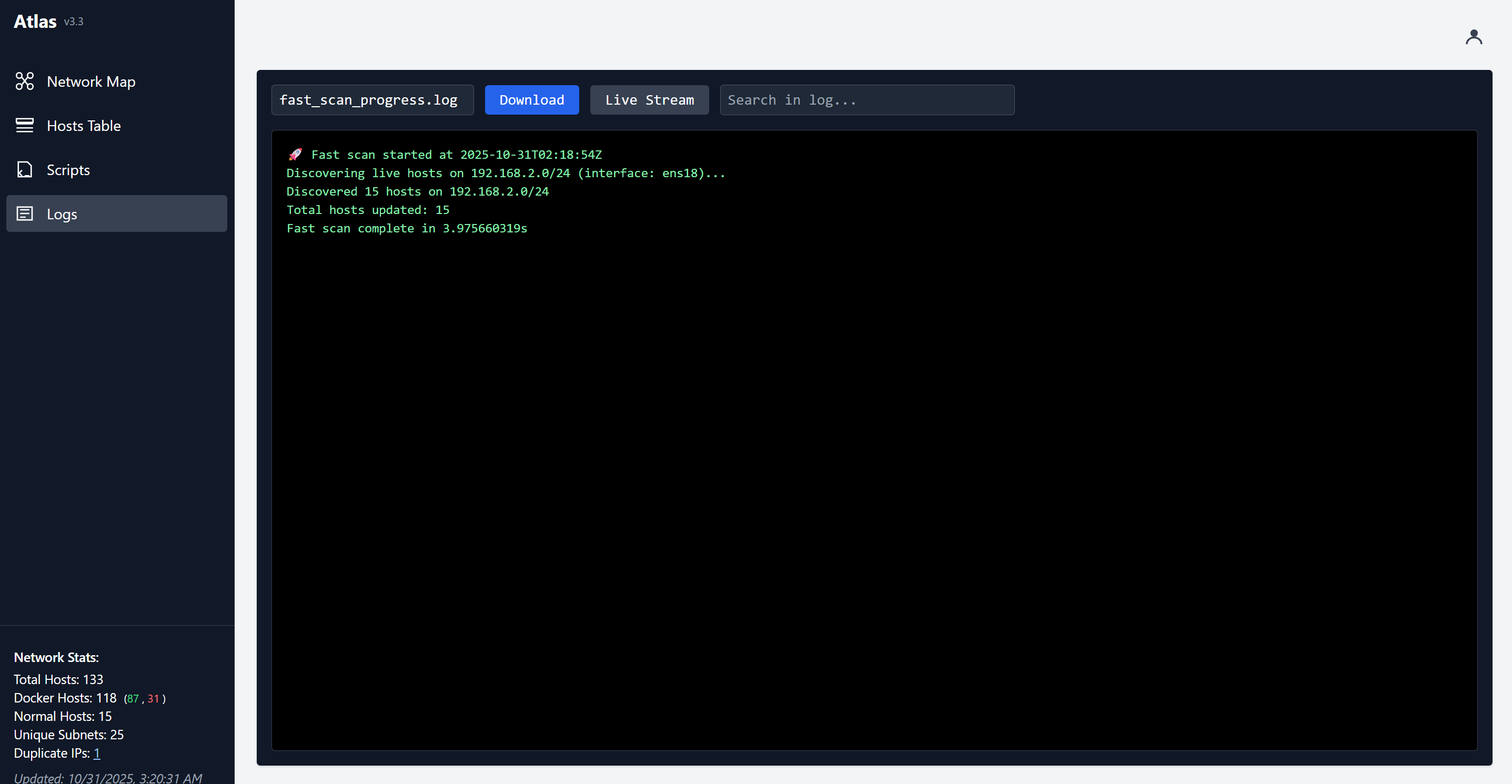Switch to the Scripts section
This screenshot has width=1512, height=784.
click(x=116, y=170)
